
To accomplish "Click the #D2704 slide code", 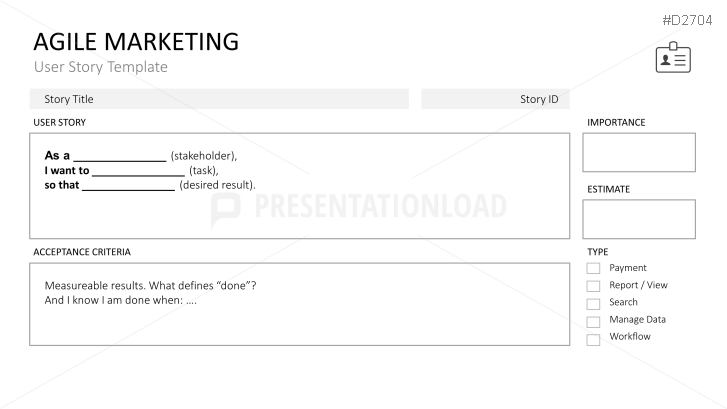I will 687,20.
